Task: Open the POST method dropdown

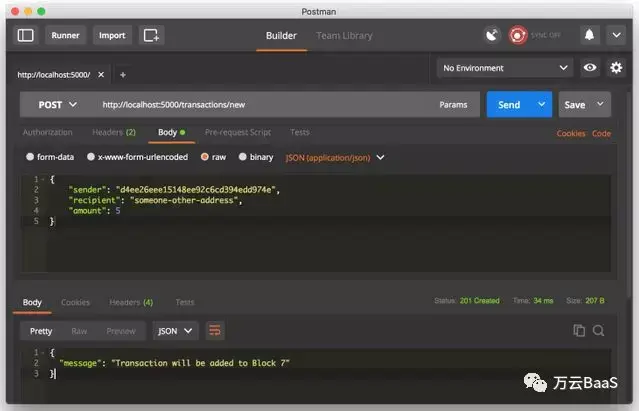Action: click(57, 105)
